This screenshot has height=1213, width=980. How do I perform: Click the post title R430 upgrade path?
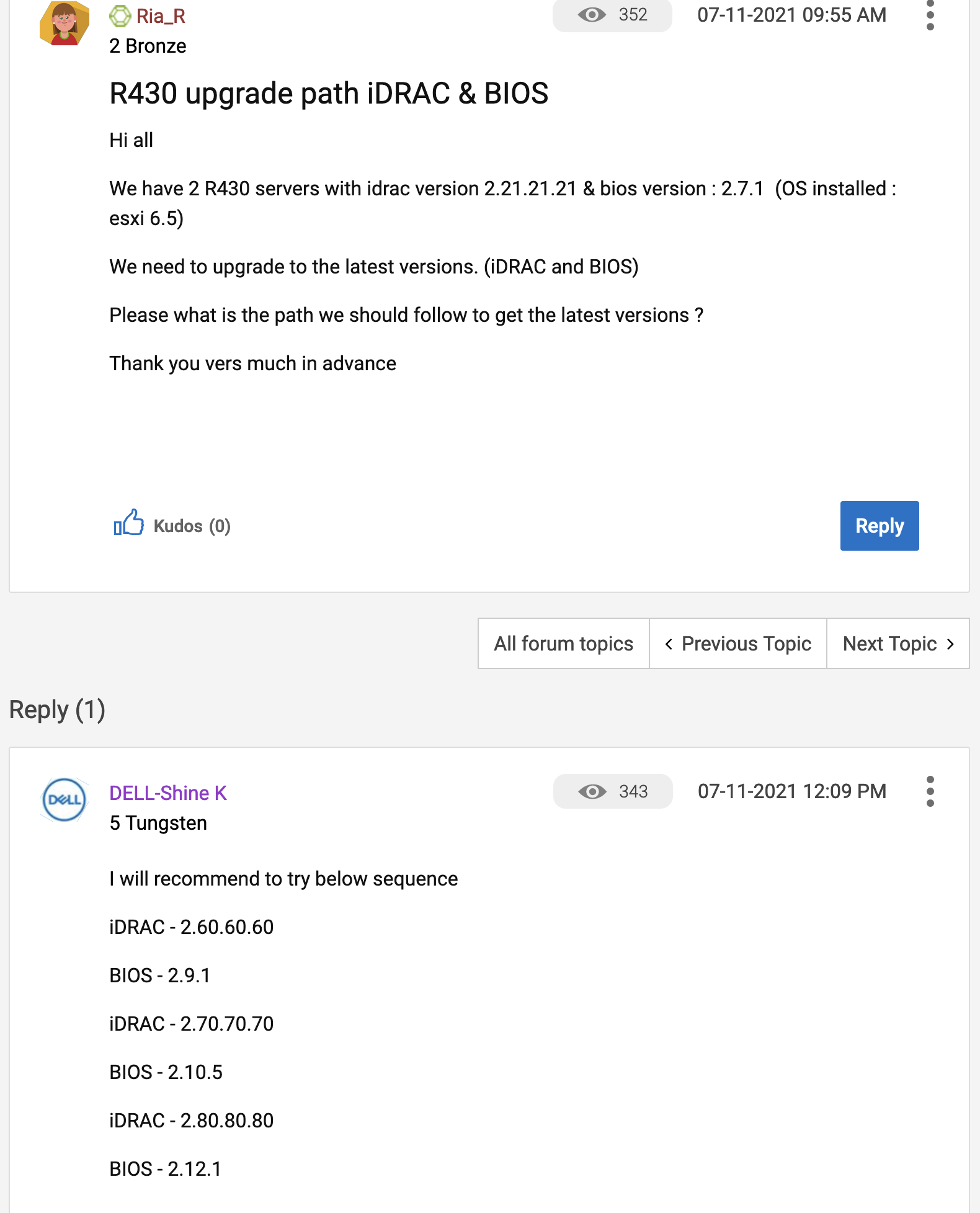(329, 94)
